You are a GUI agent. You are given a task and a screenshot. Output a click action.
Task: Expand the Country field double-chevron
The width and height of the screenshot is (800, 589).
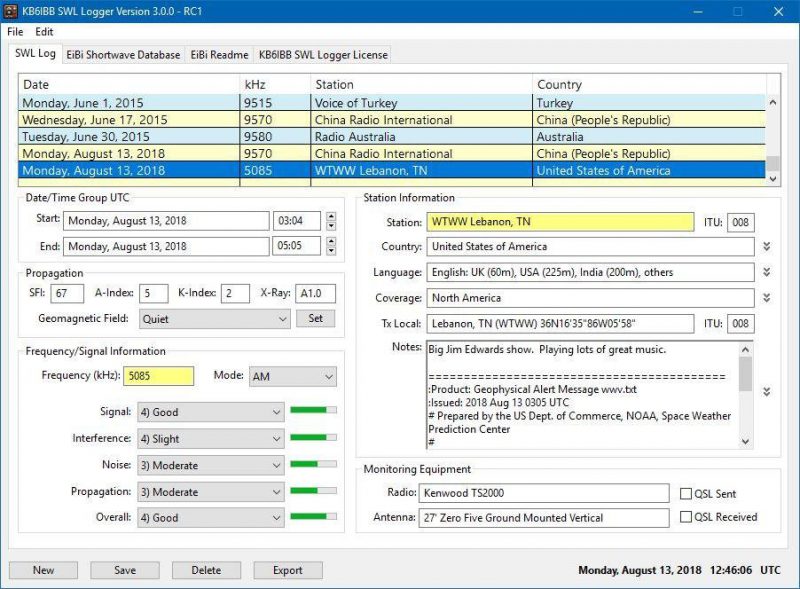tap(766, 247)
